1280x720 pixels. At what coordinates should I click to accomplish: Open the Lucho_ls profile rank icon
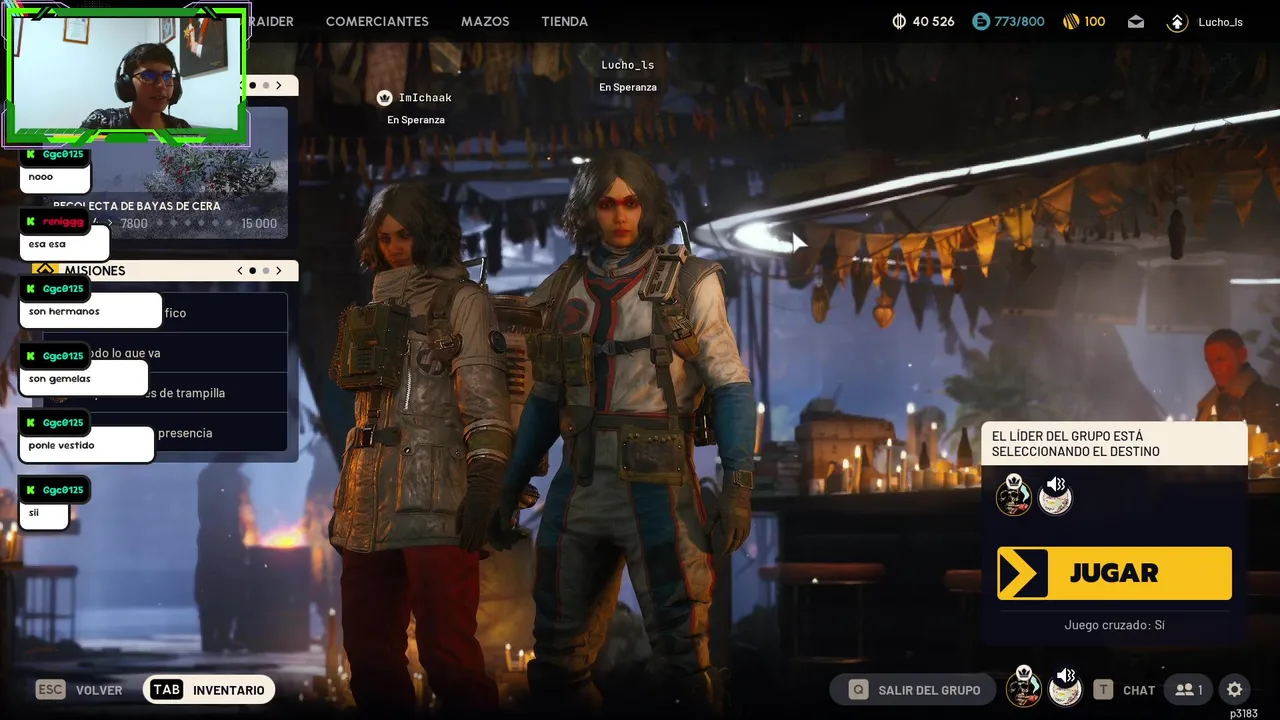tap(1178, 21)
